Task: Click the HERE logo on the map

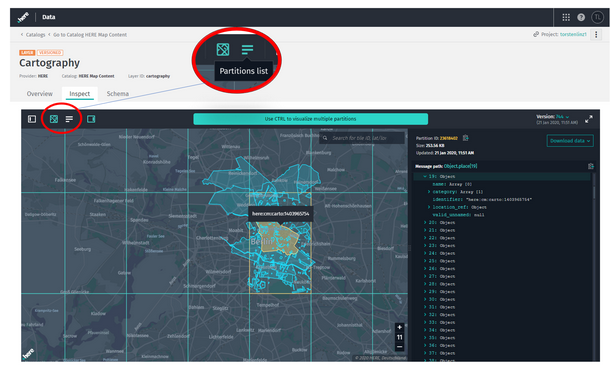Action: pyautogui.click(x=28, y=353)
